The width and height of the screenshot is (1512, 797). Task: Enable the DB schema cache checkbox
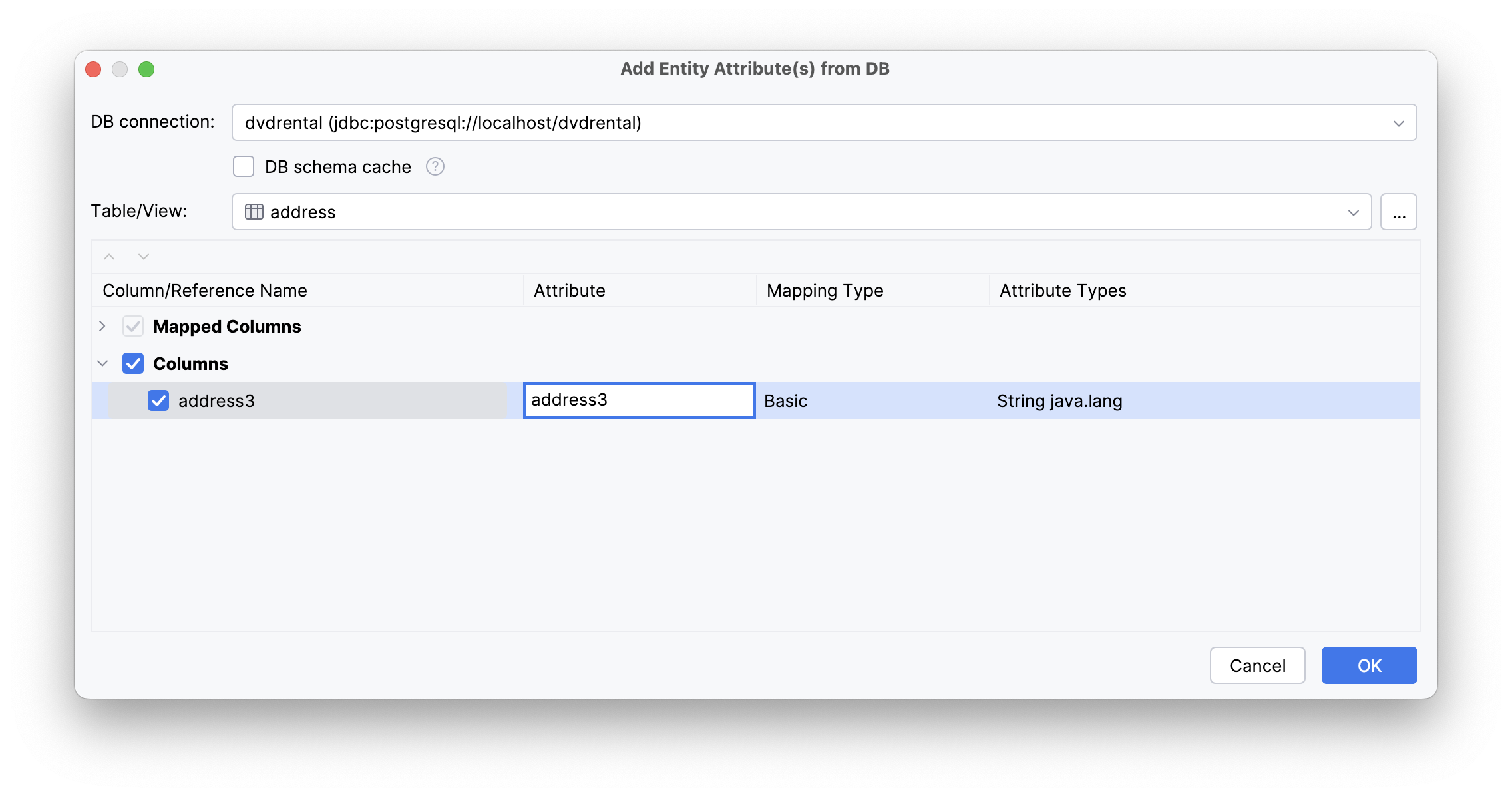point(243,166)
